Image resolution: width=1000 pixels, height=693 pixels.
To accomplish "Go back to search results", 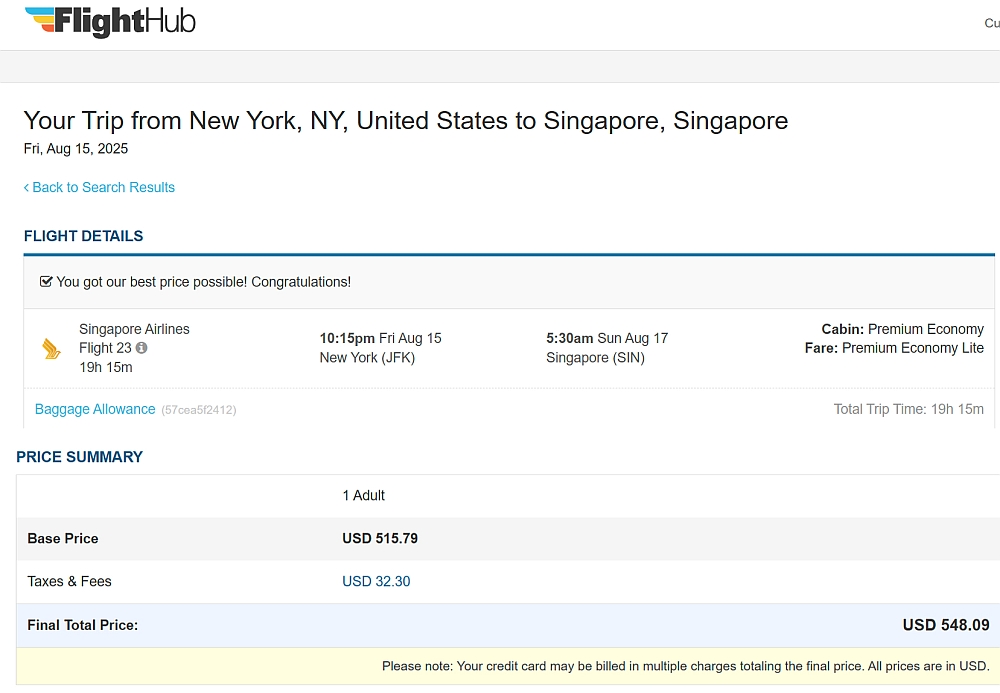I will tap(99, 187).
